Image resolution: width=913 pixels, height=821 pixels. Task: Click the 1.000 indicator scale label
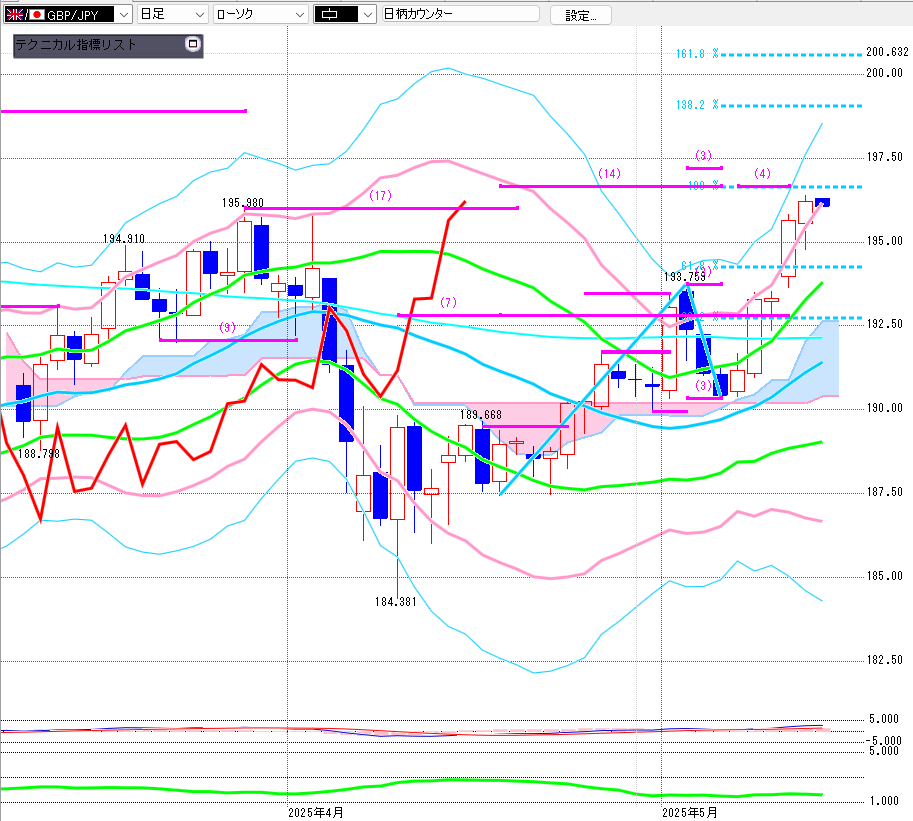884,801
